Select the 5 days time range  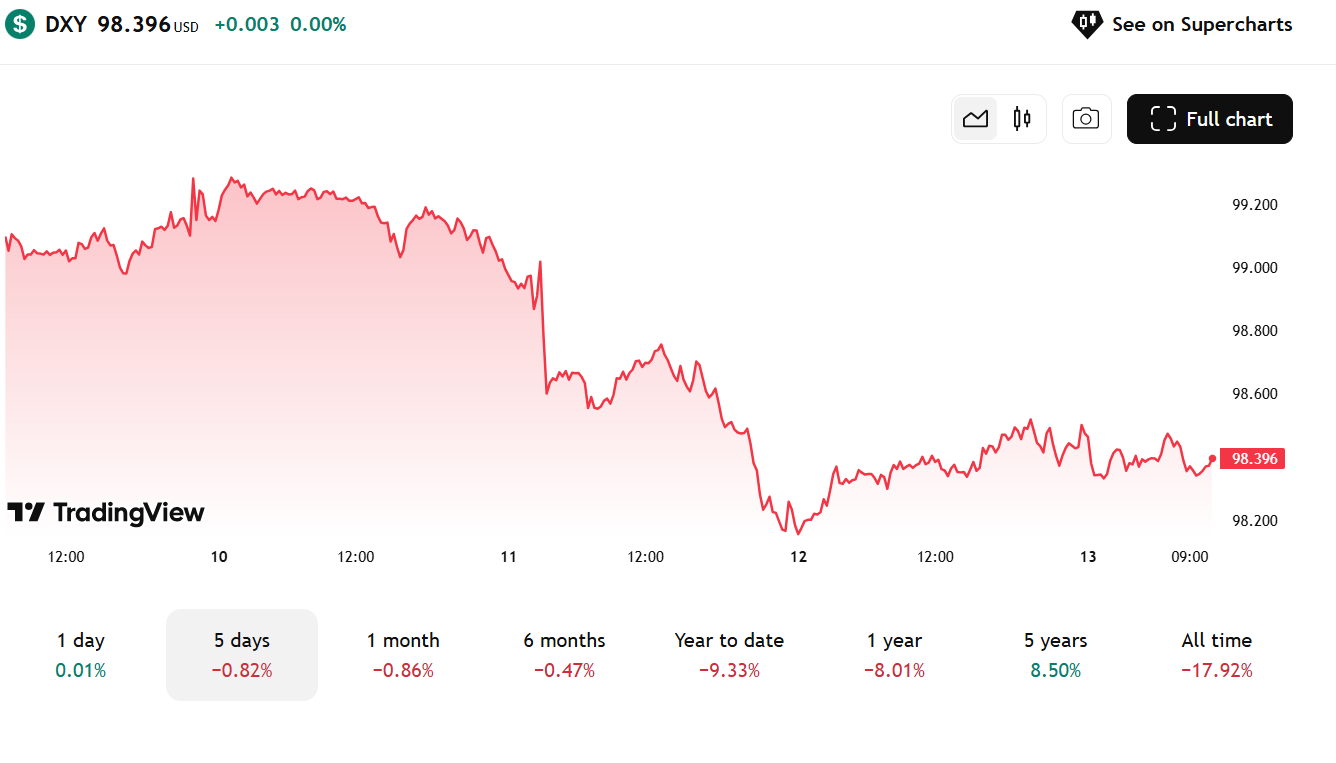[242, 654]
